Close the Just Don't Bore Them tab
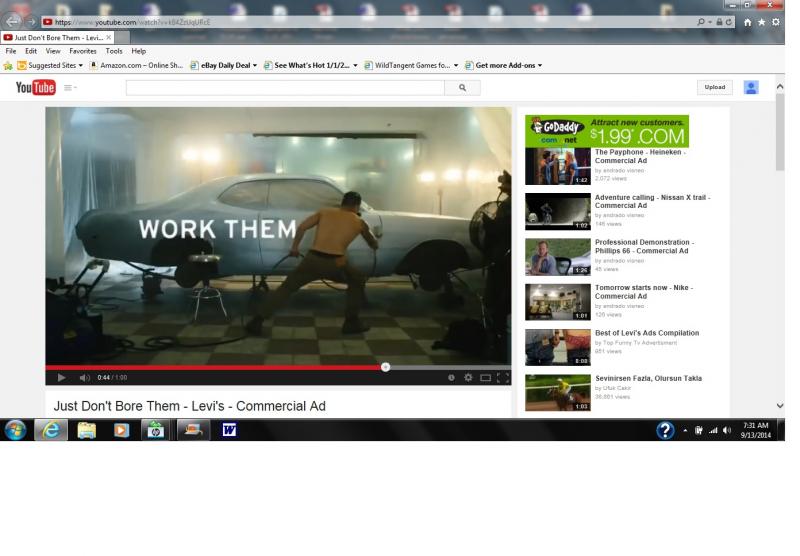The width and height of the screenshot is (800, 556). tap(109, 38)
